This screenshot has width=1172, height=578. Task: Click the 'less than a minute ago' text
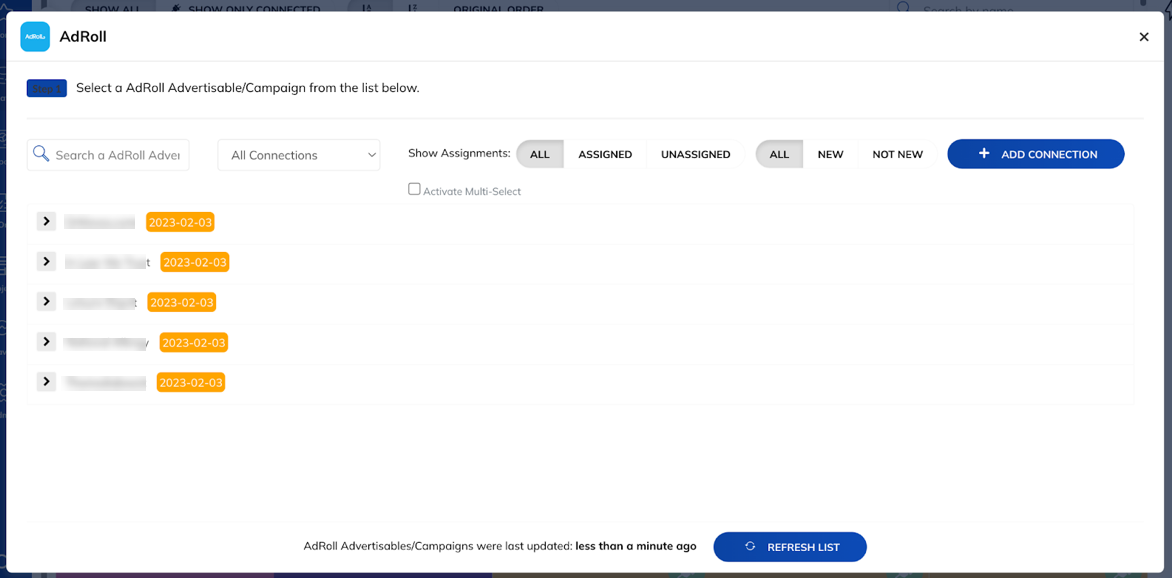636,547
